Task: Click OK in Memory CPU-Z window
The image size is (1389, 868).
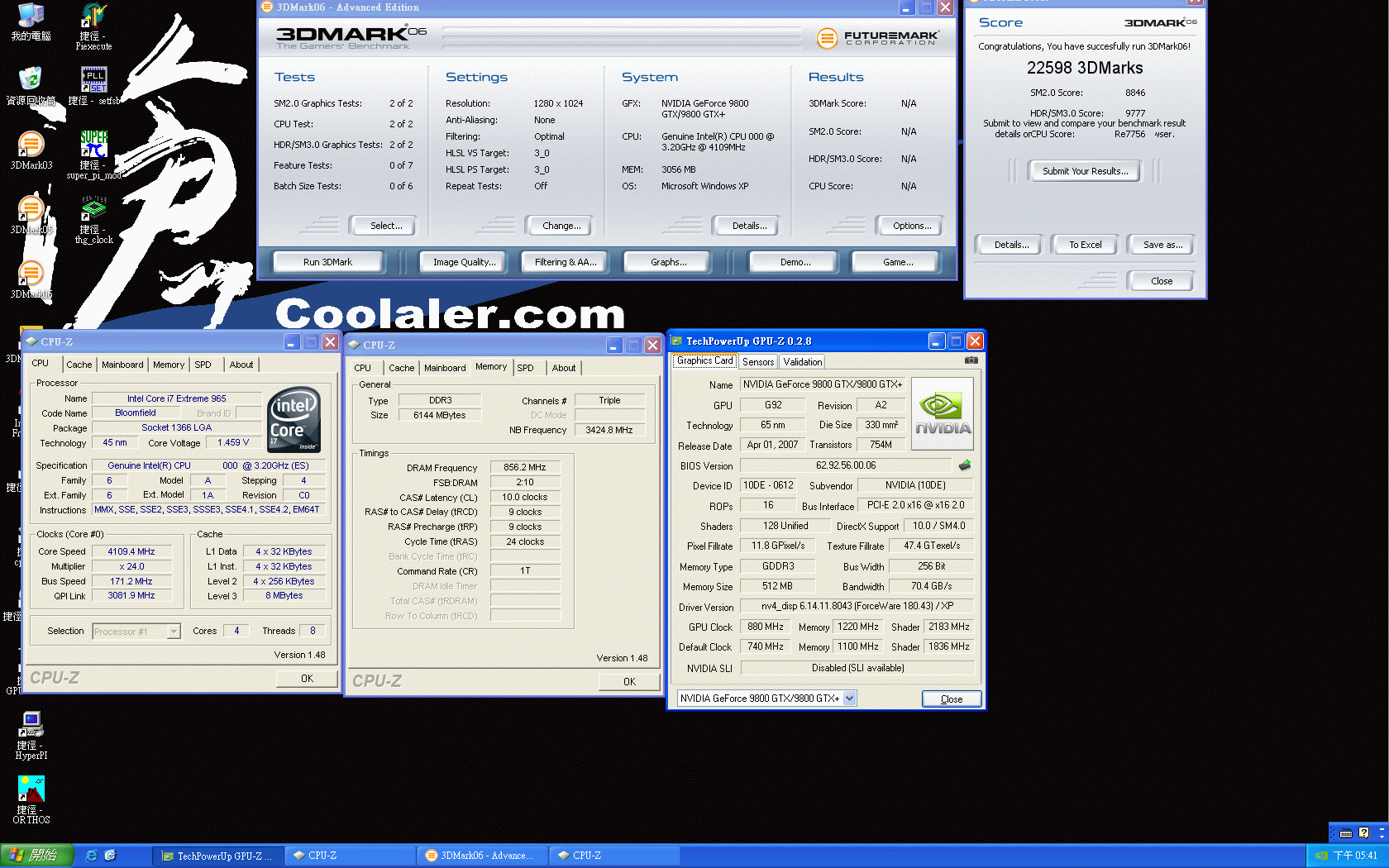Action: click(x=629, y=682)
